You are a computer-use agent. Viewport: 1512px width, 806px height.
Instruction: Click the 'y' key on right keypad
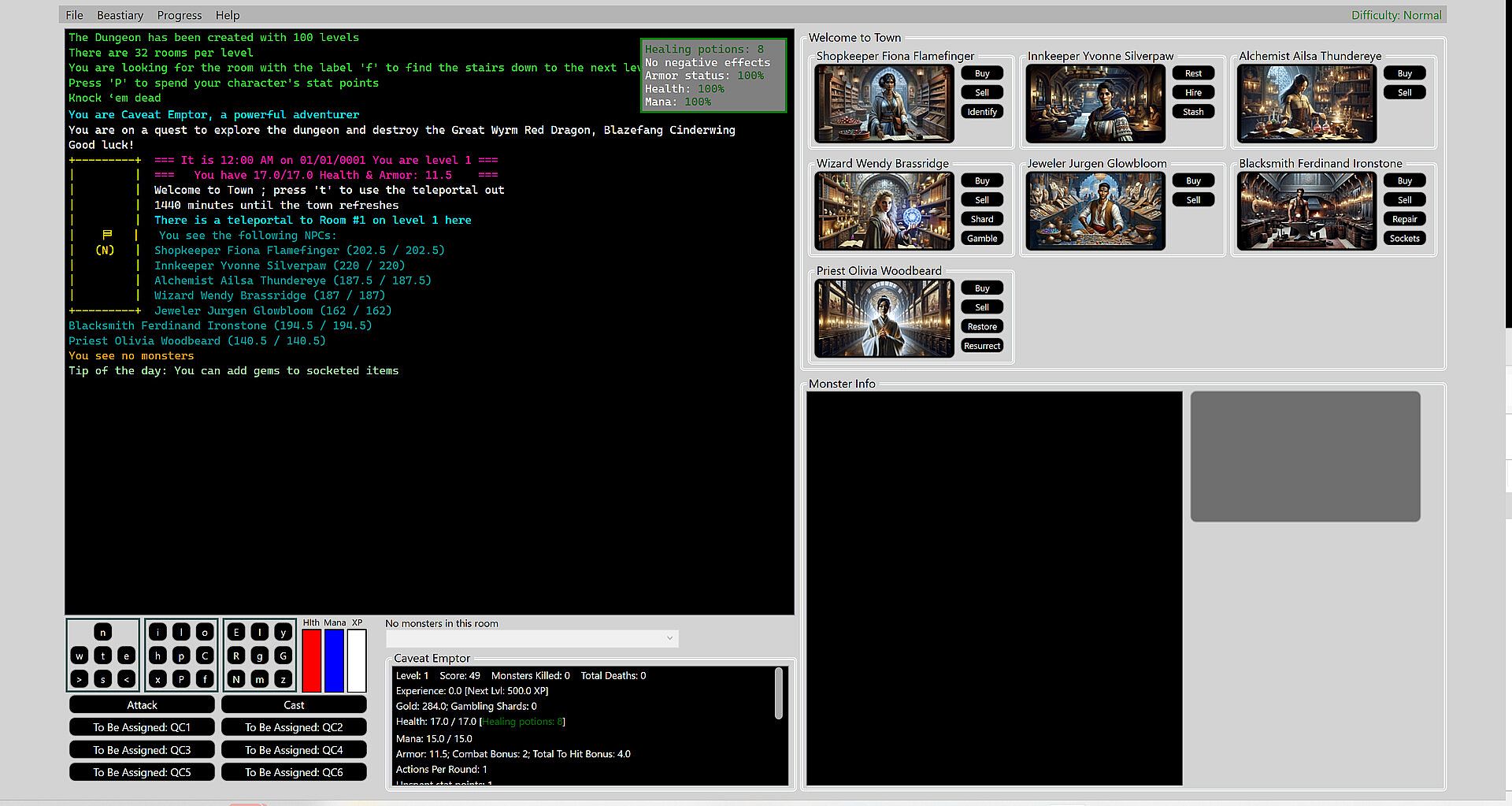click(x=283, y=632)
